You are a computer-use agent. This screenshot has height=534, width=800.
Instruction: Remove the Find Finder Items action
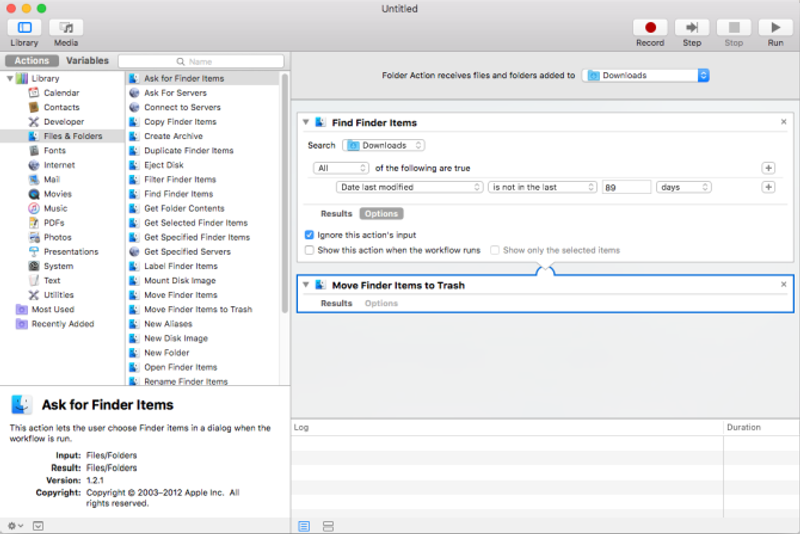coord(784,122)
